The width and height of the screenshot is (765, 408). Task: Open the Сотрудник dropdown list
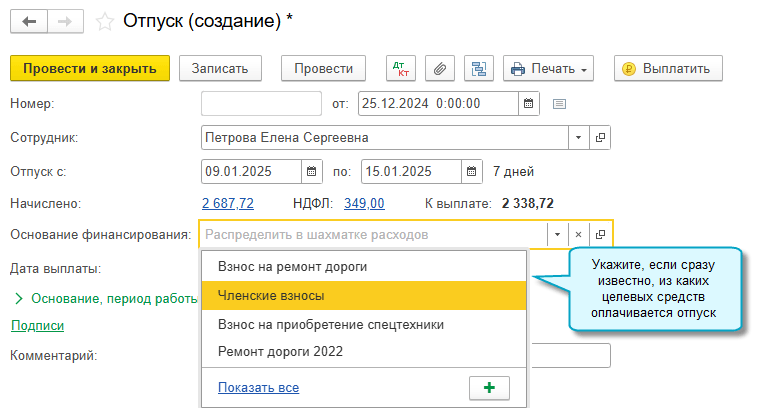(x=579, y=137)
